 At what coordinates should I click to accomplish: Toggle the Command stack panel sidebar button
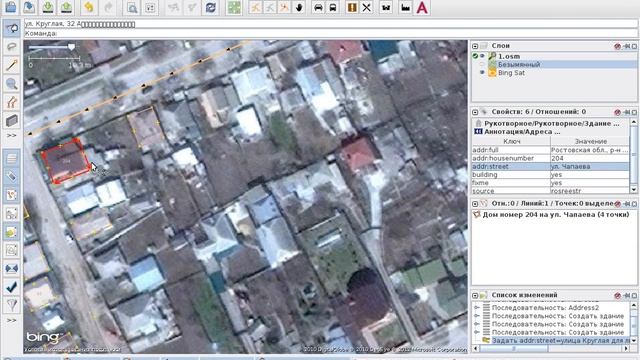[12, 232]
